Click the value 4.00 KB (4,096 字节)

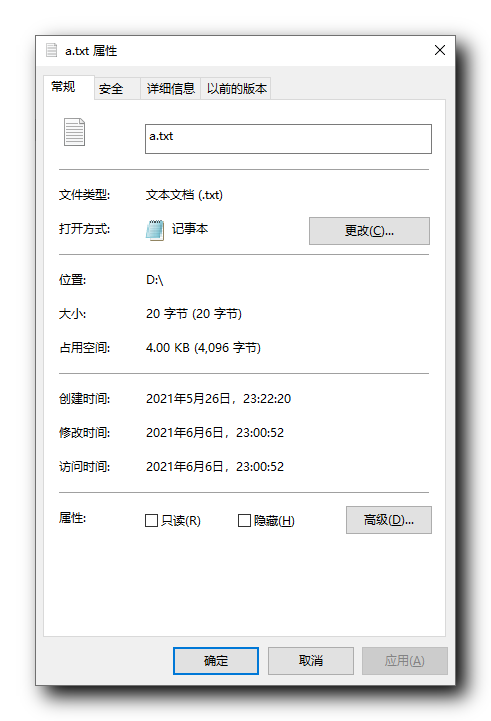203,348
